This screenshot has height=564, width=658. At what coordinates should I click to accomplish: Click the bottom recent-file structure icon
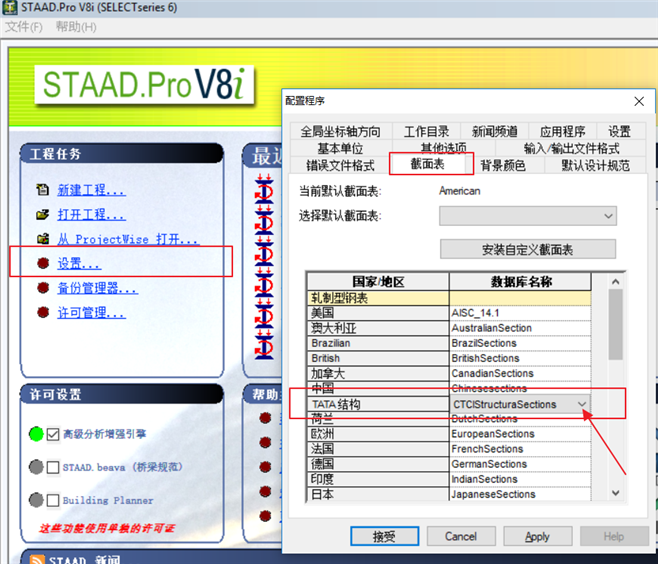tap(264, 347)
